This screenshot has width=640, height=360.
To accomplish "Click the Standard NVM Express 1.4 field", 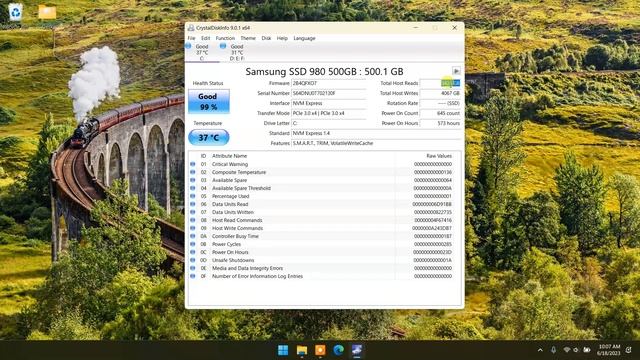I will (x=376, y=133).
